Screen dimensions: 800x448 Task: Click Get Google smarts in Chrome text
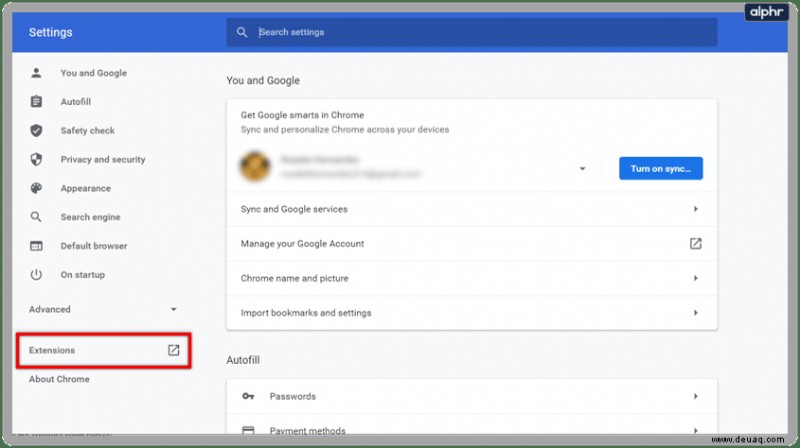coord(303,115)
